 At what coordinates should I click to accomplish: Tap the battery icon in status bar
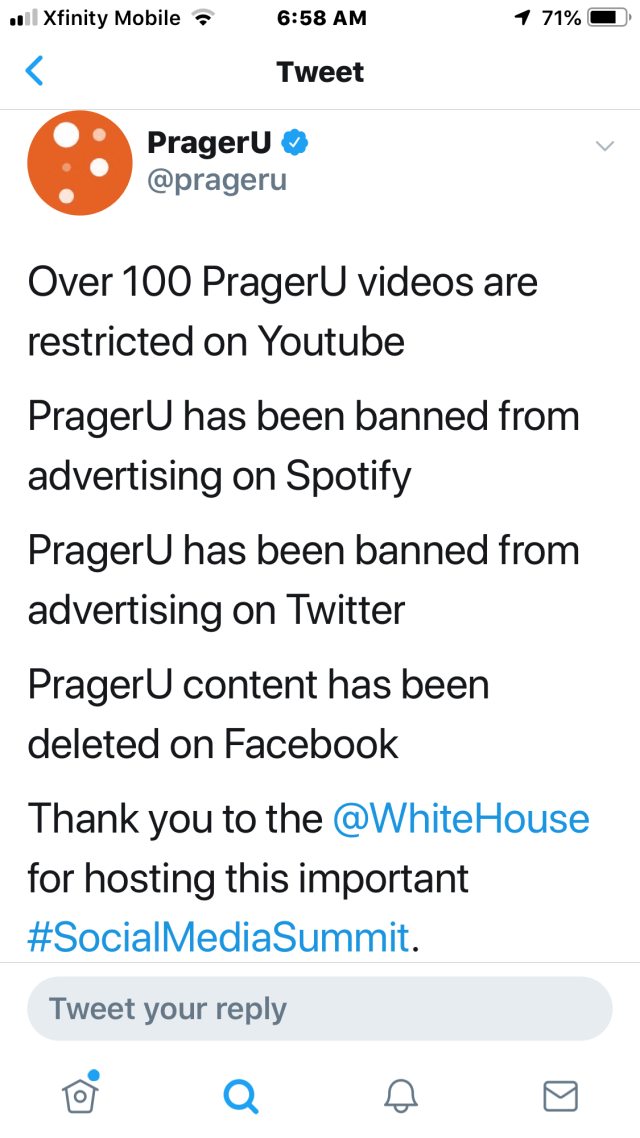pos(607,18)
